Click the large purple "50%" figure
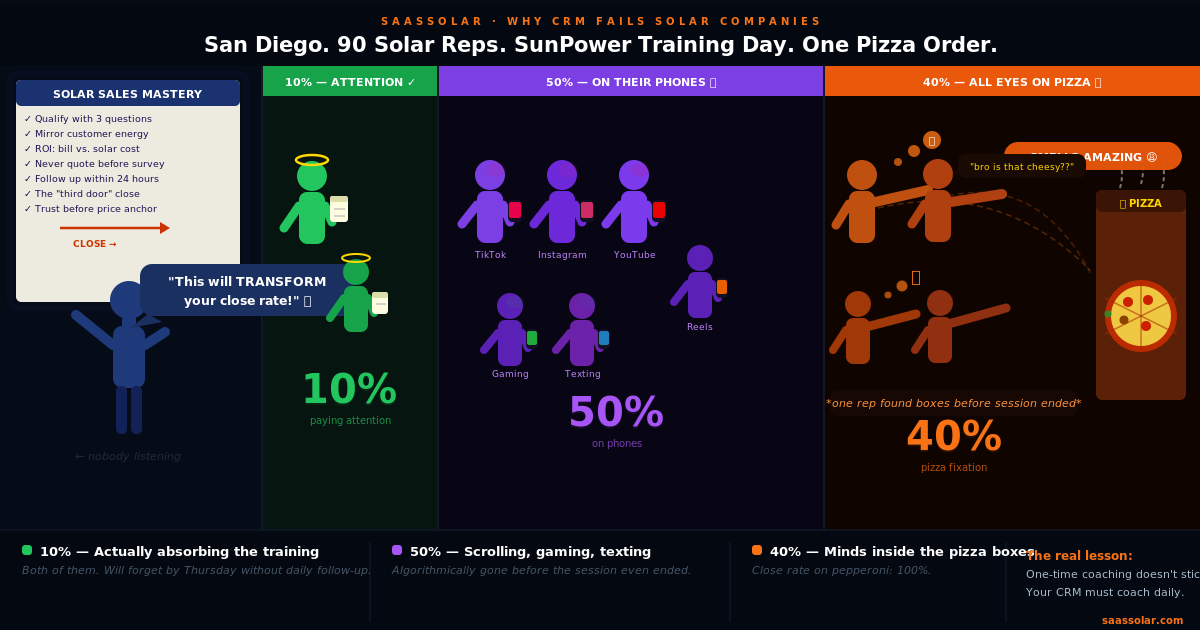 click(x=616, y=413)
